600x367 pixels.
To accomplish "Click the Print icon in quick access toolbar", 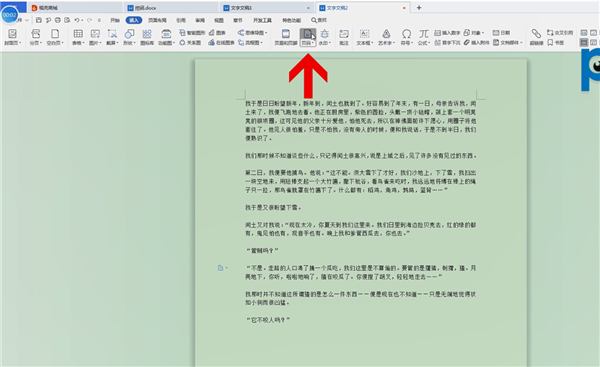I will tap(57, 20).
